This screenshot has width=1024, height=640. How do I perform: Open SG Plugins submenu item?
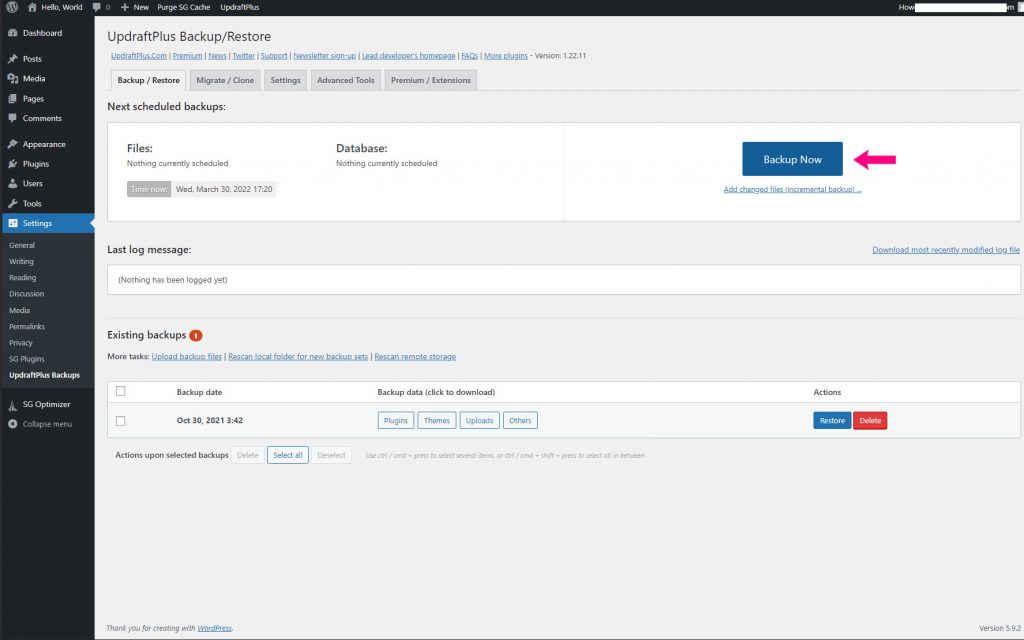click(x=27, y=359)
